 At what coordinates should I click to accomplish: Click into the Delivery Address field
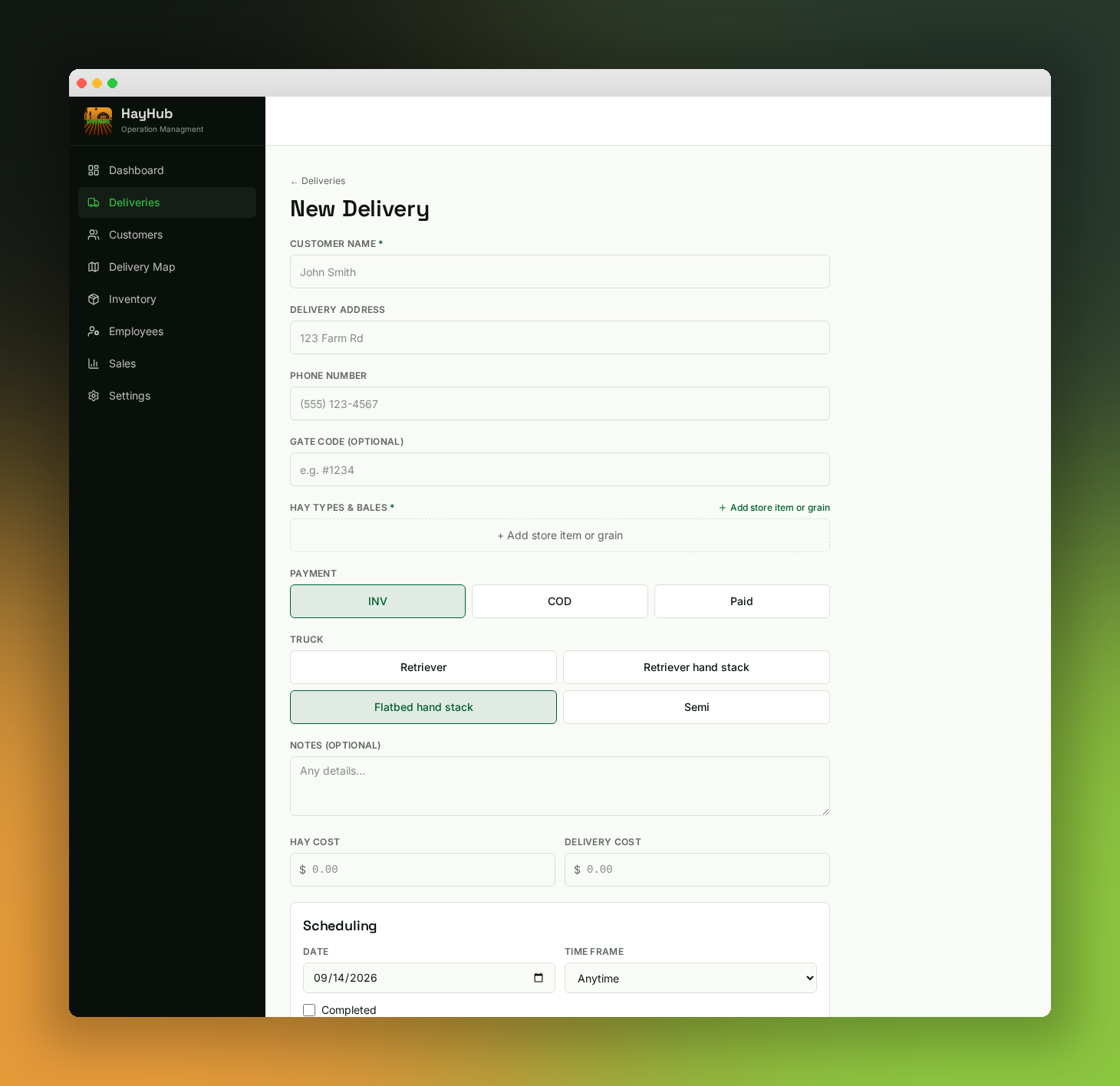pyautogui.click(x=560, y=337)
